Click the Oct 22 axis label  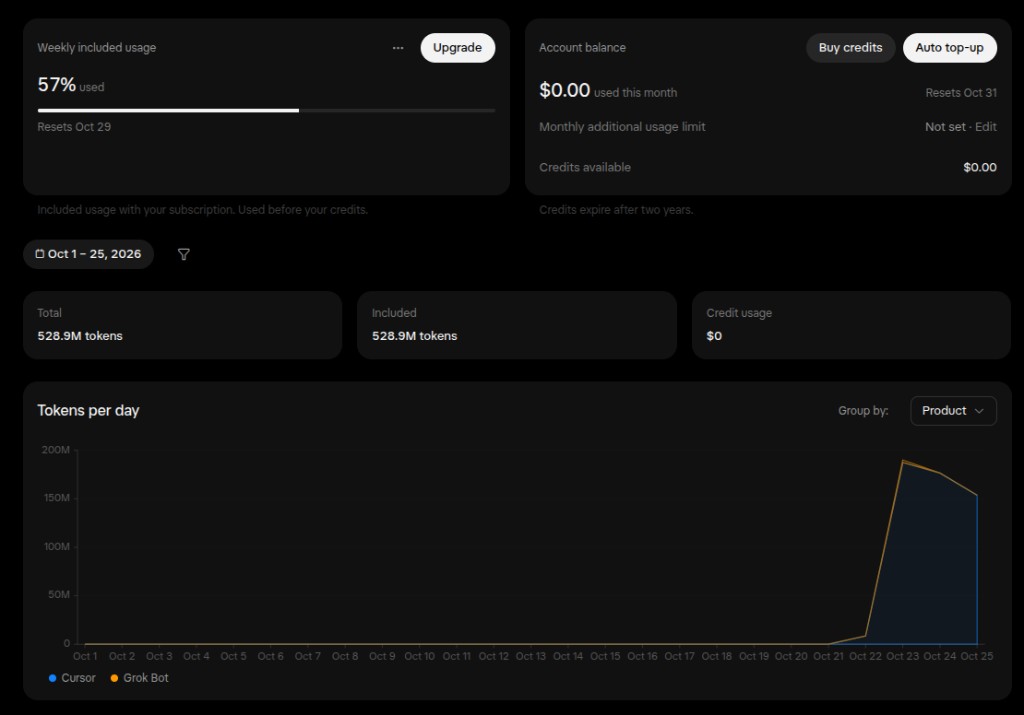(865, 656)
